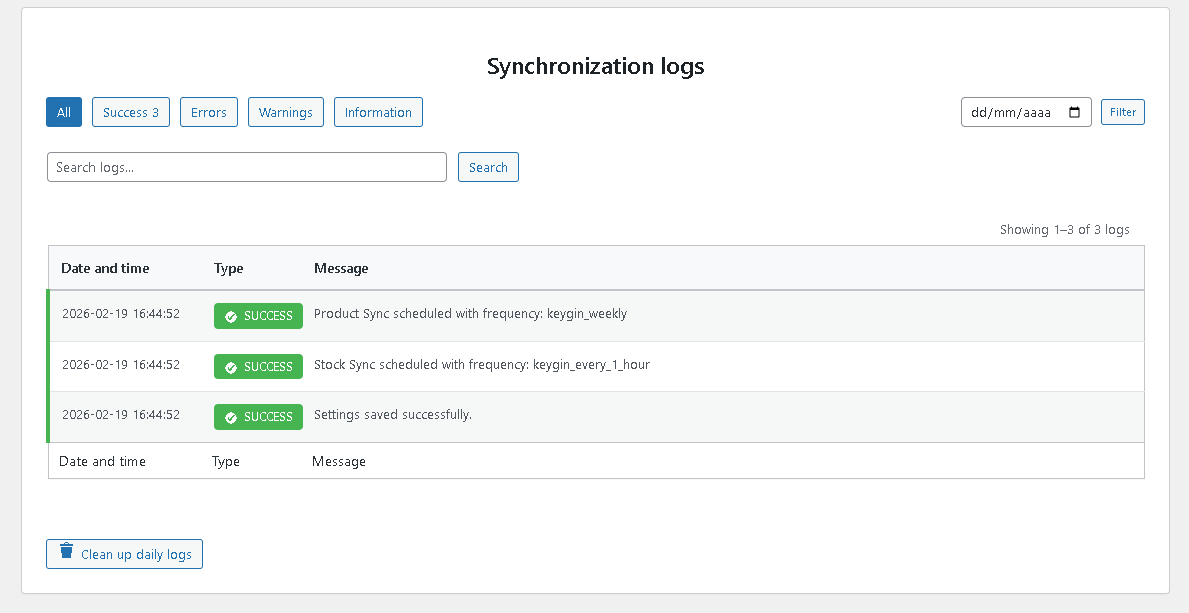Select the All logs filter tab
The width and height of the screenshot is (1189, 613).
pos(64,113)
